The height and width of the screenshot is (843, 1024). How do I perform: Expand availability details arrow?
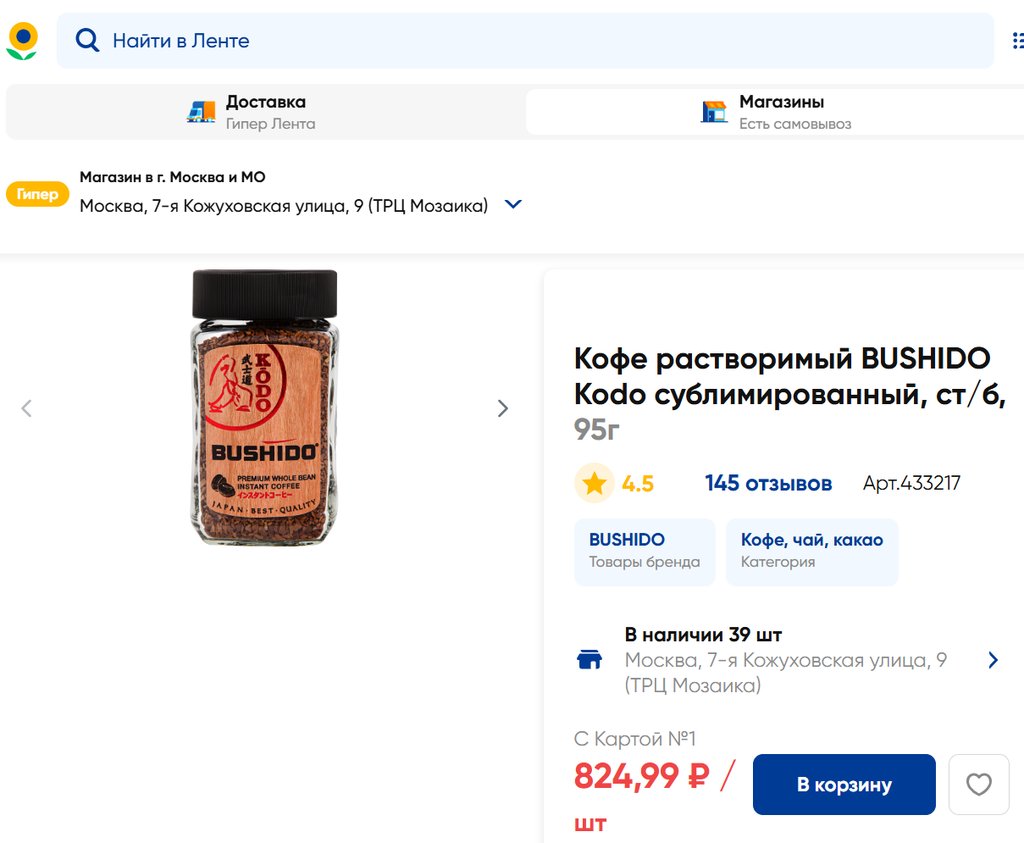tap(993, 660)
